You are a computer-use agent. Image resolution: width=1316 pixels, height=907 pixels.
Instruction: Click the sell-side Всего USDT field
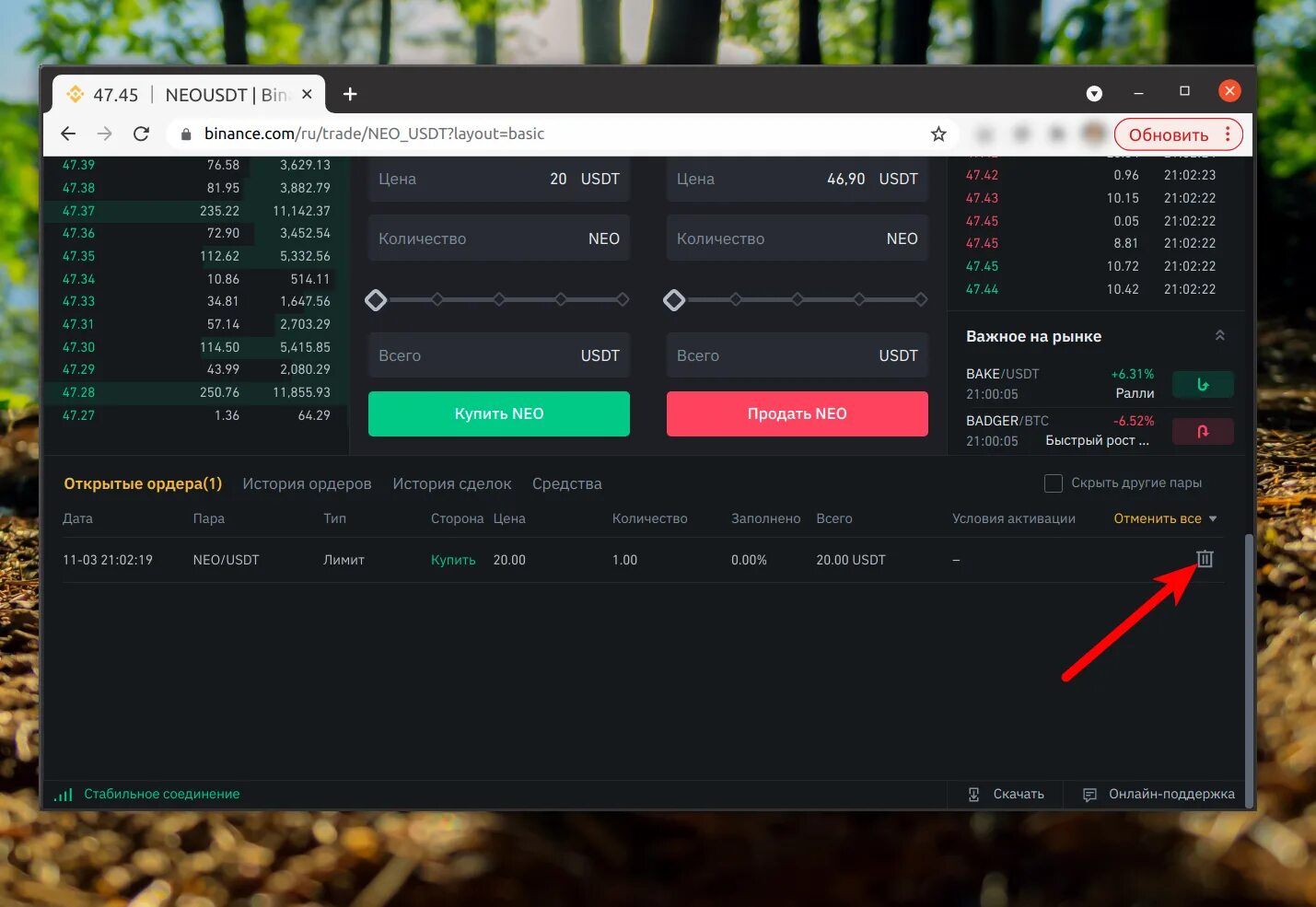click(798, 355)
